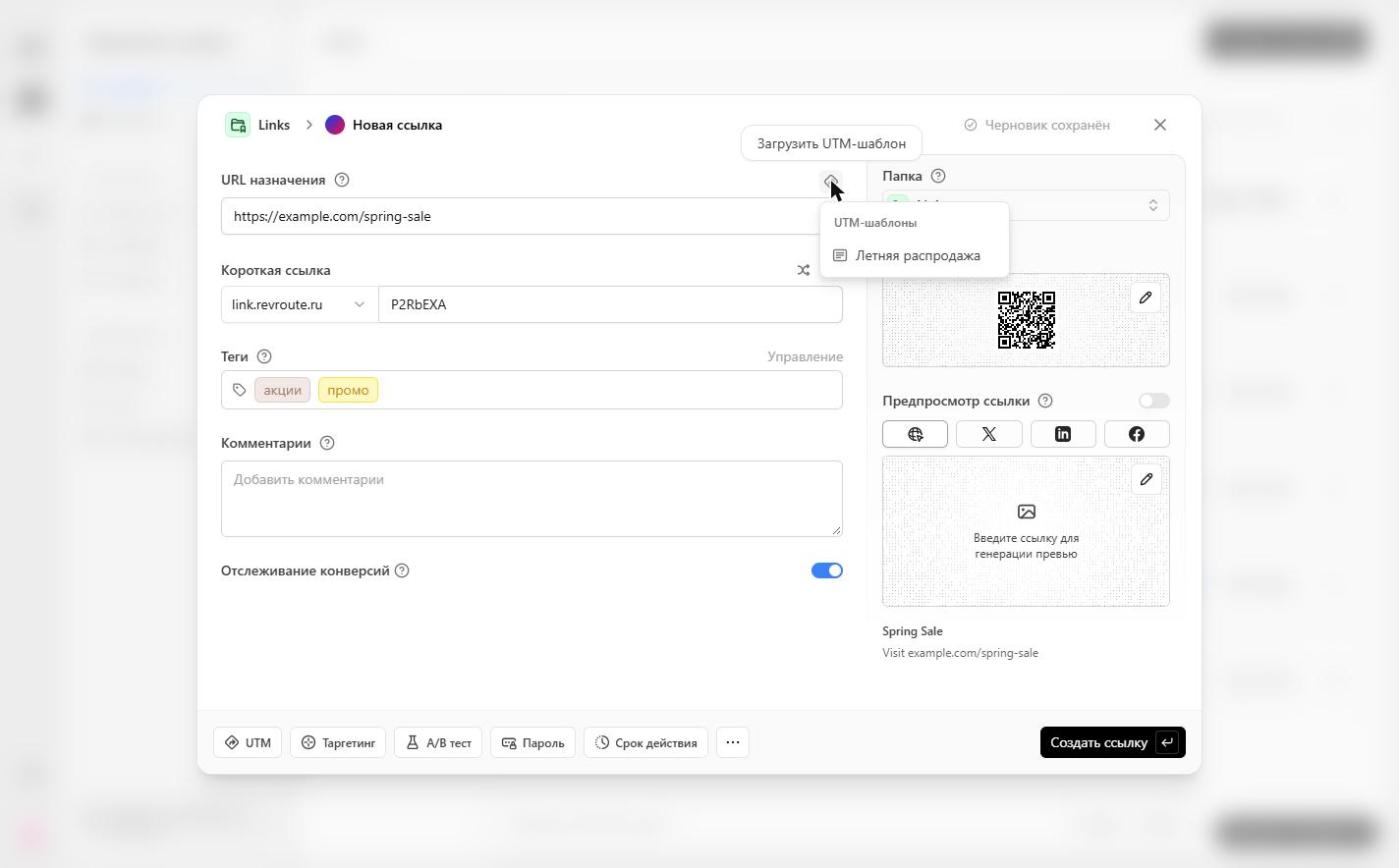Click the промо tag chip
The width and height of the screenshot is (1399, 868).
click(348, 390)
